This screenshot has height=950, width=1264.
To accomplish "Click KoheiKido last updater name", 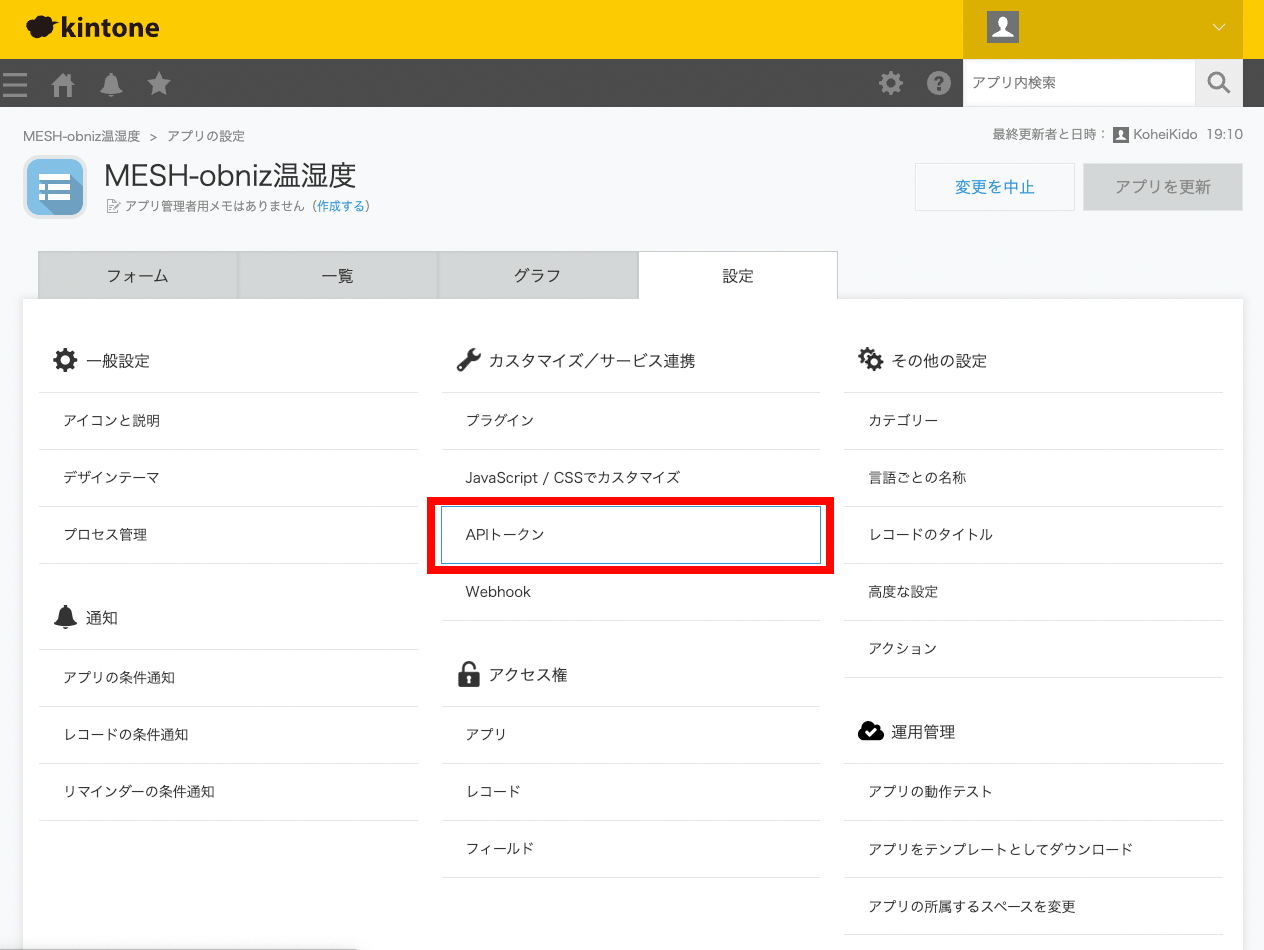I will [x=1166, y=134].
